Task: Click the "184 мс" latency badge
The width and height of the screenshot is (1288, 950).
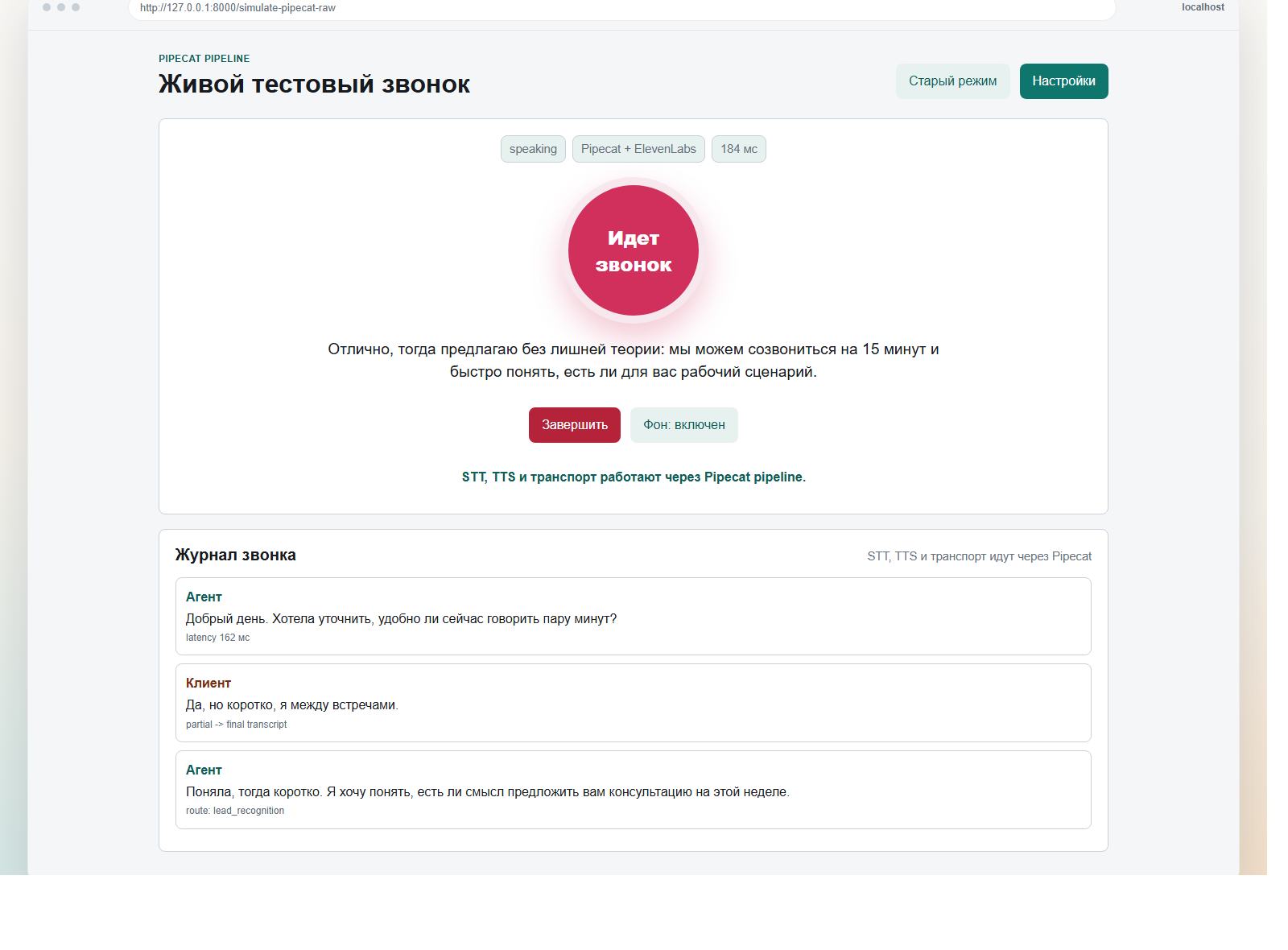Action: [x=739, y=149]
